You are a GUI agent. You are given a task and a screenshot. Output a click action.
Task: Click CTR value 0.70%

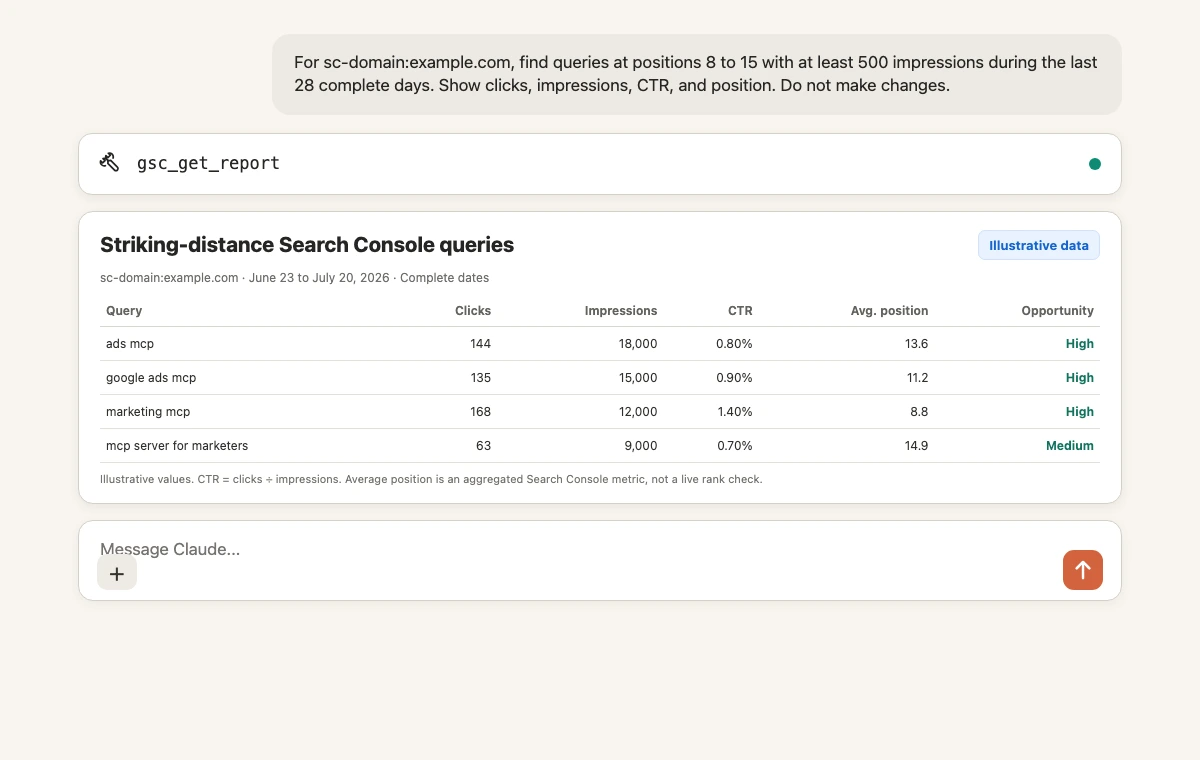click(x=734, y=446)
